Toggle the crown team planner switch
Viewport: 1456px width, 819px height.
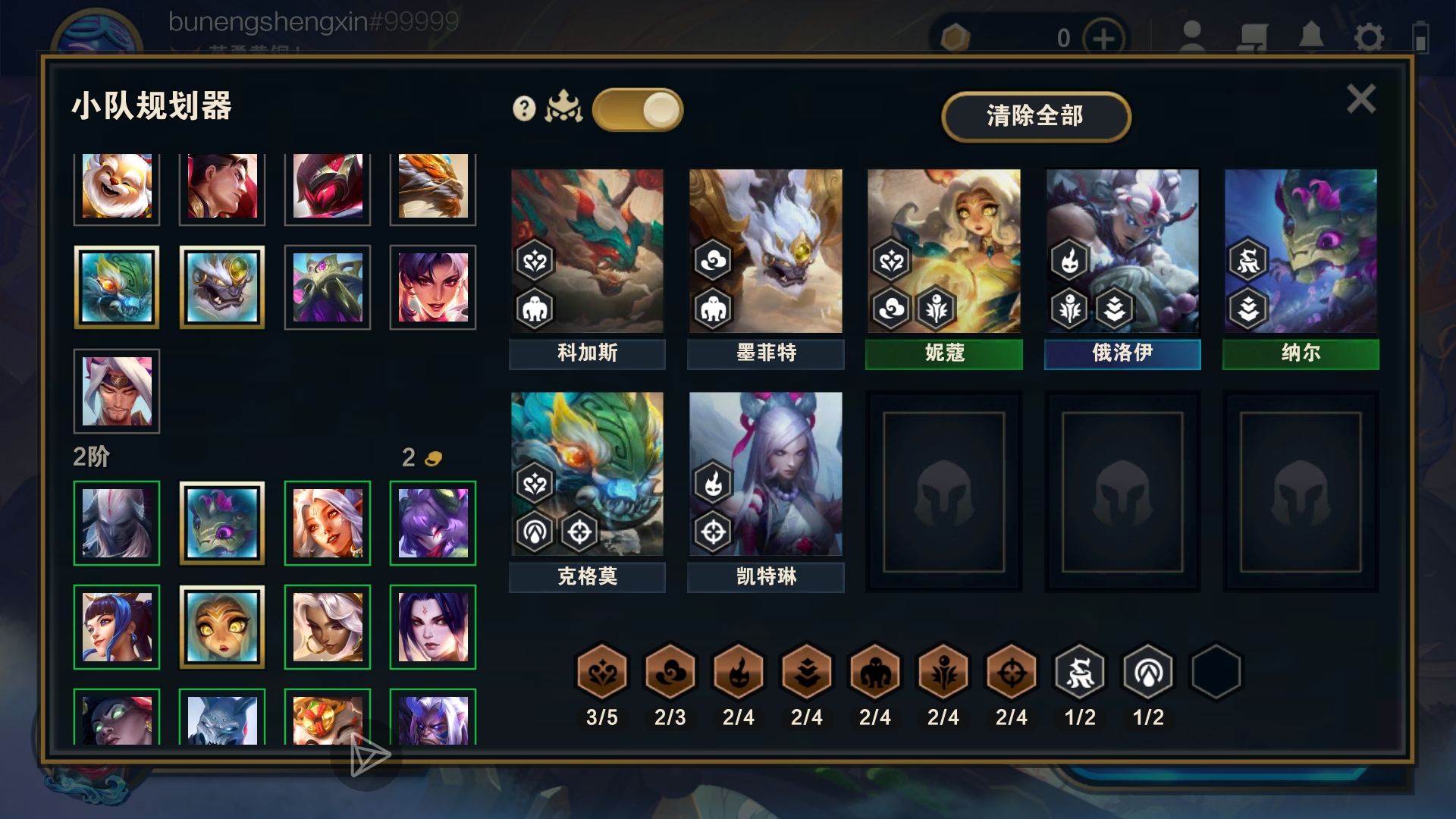click(x=637, y=110)
